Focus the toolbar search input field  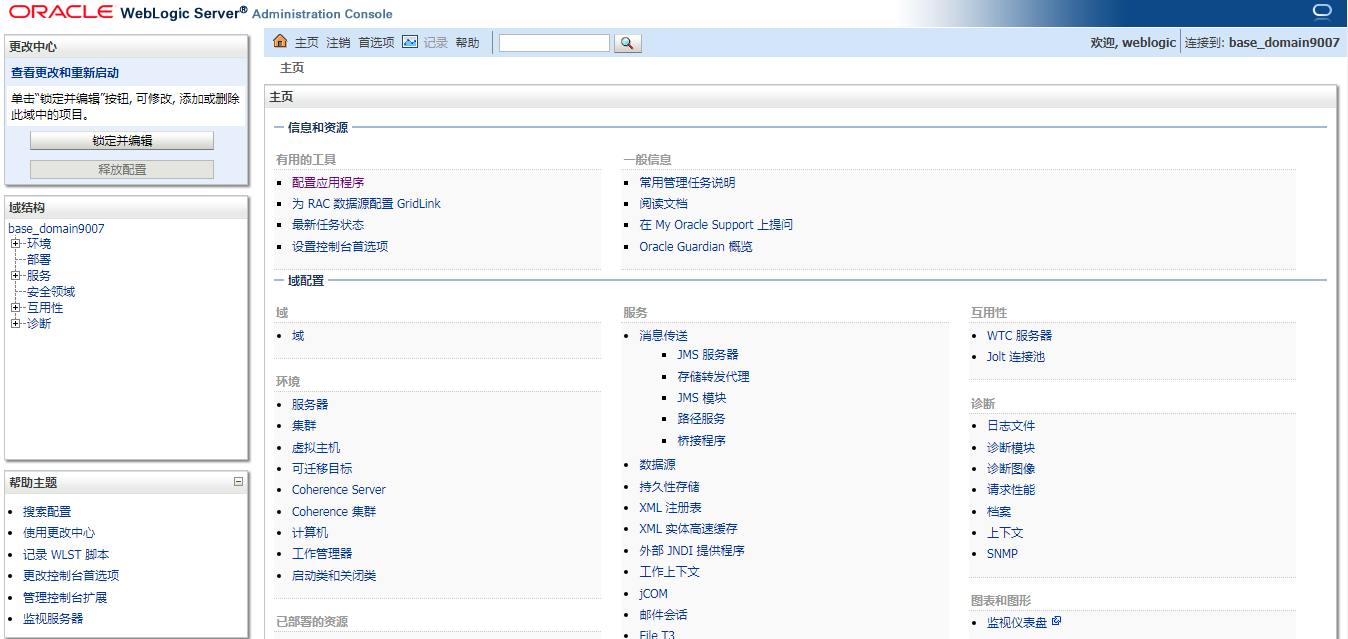click(x=554, y=43)
